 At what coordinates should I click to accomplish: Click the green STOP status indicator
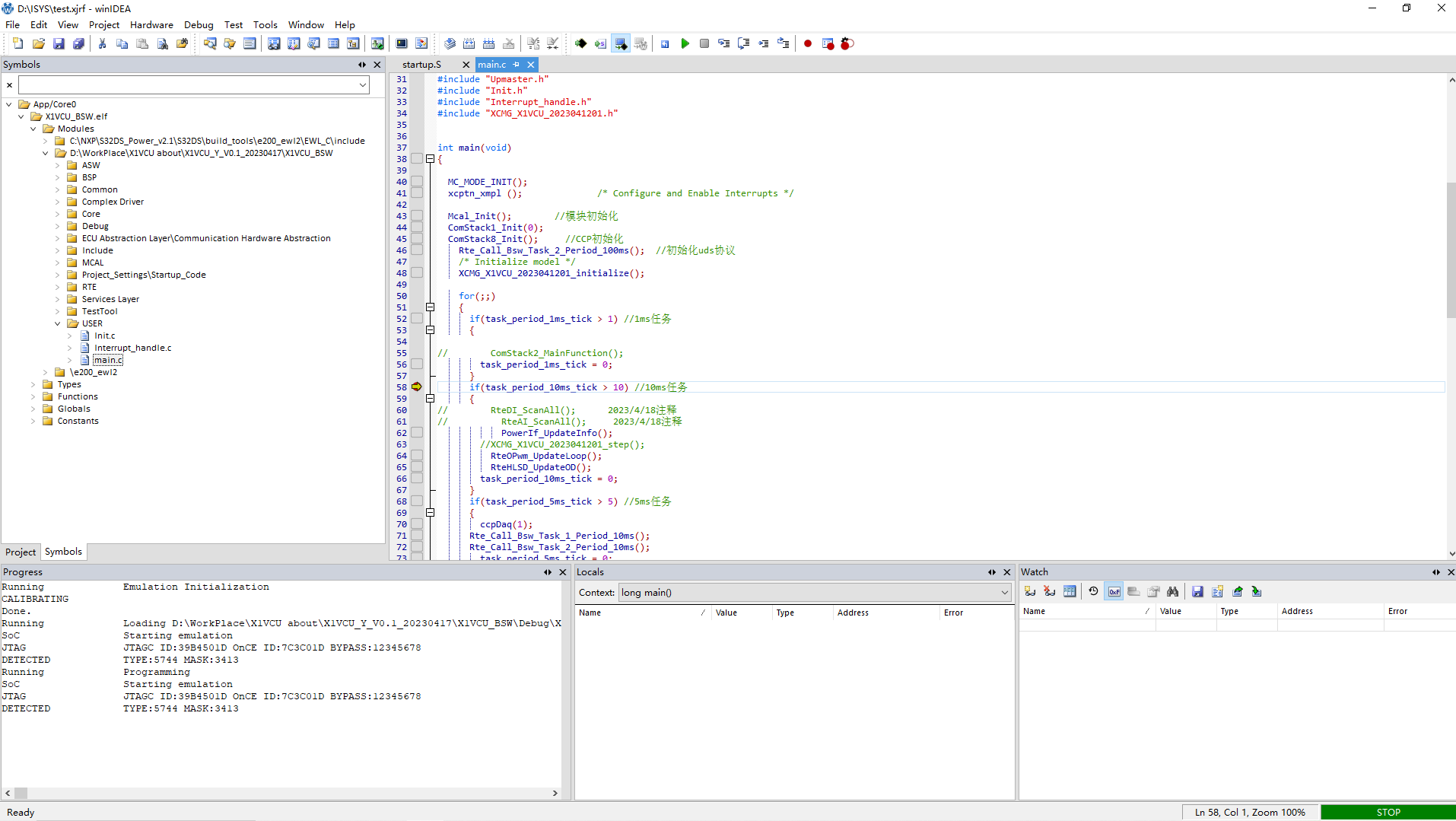click(1388, 813)
